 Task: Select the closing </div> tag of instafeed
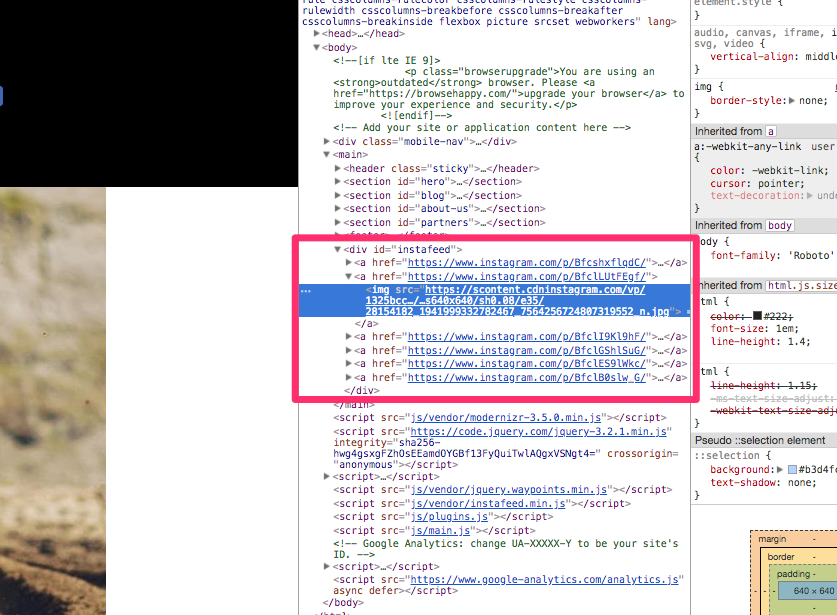(362, 390)
